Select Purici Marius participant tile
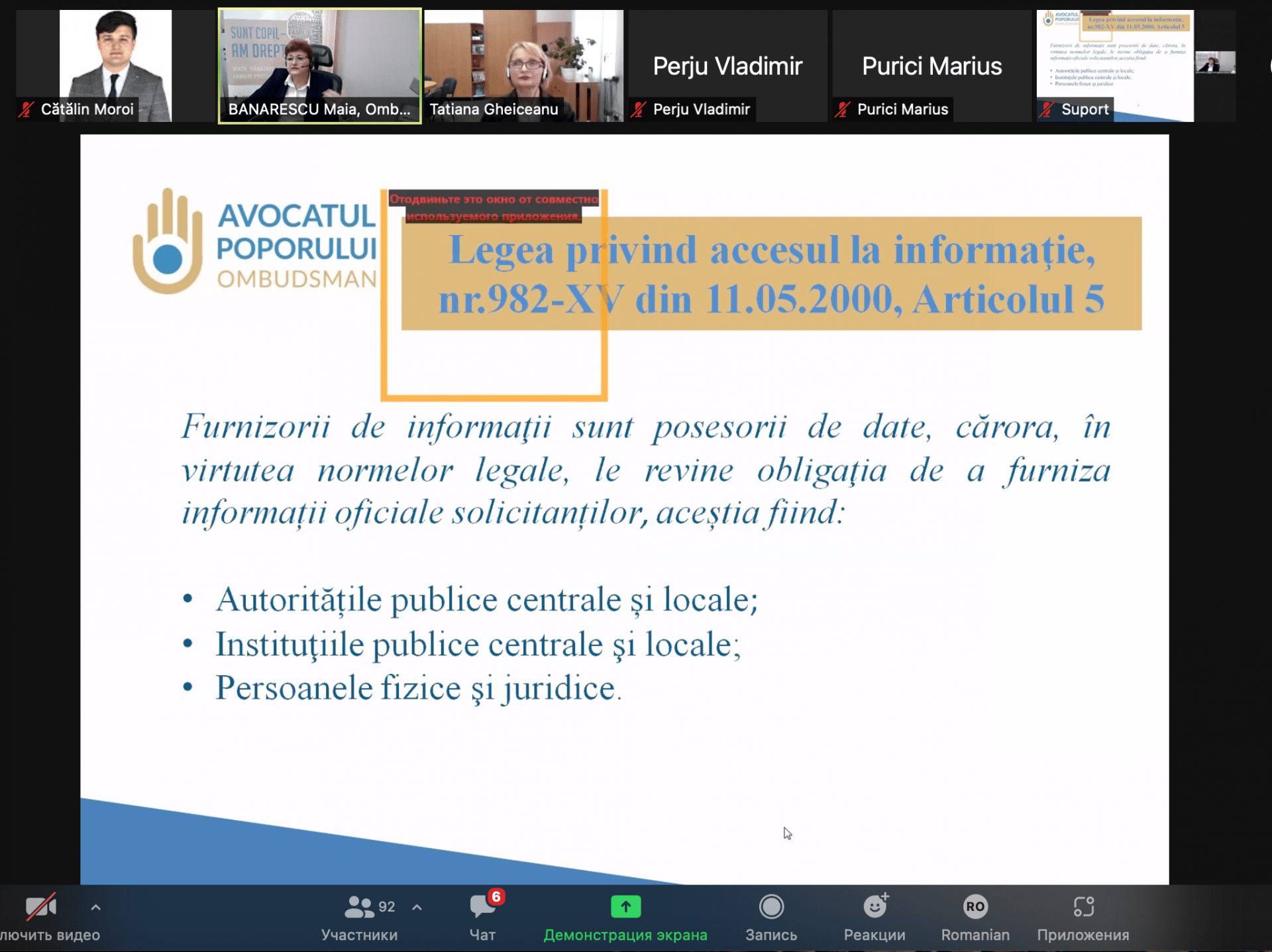 tap(931, 66)
